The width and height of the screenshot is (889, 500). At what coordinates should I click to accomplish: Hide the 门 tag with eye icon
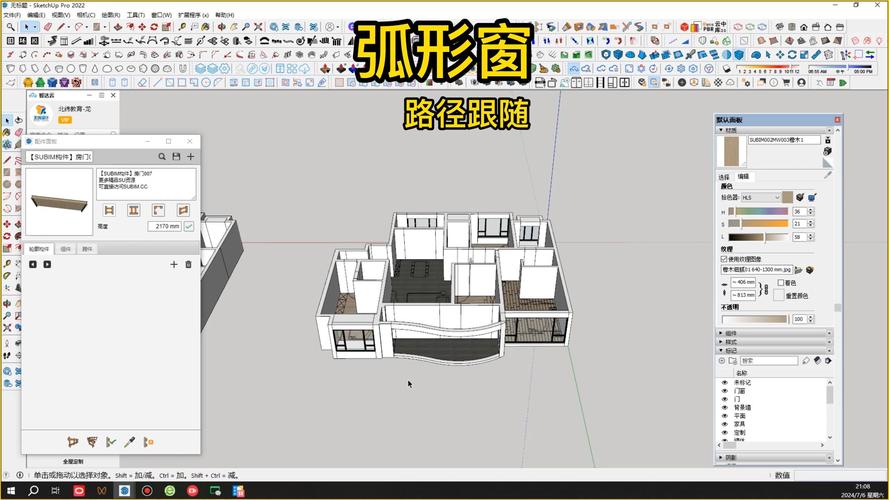pyautogui.click(x=725, y=399)
